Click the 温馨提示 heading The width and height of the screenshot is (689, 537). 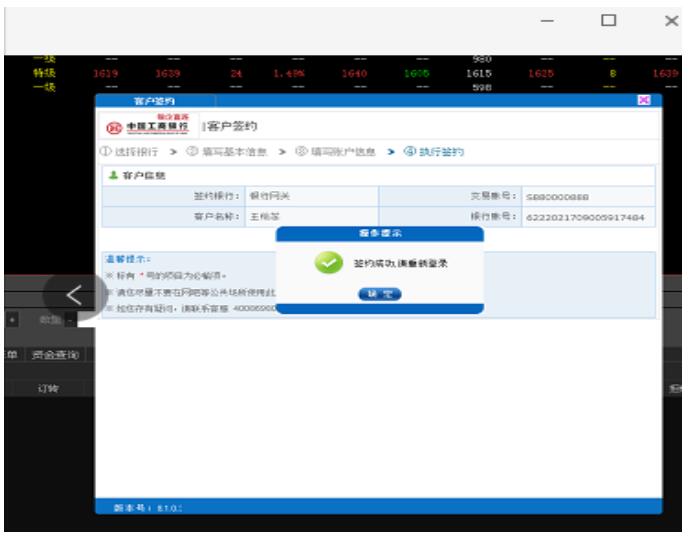128,259
